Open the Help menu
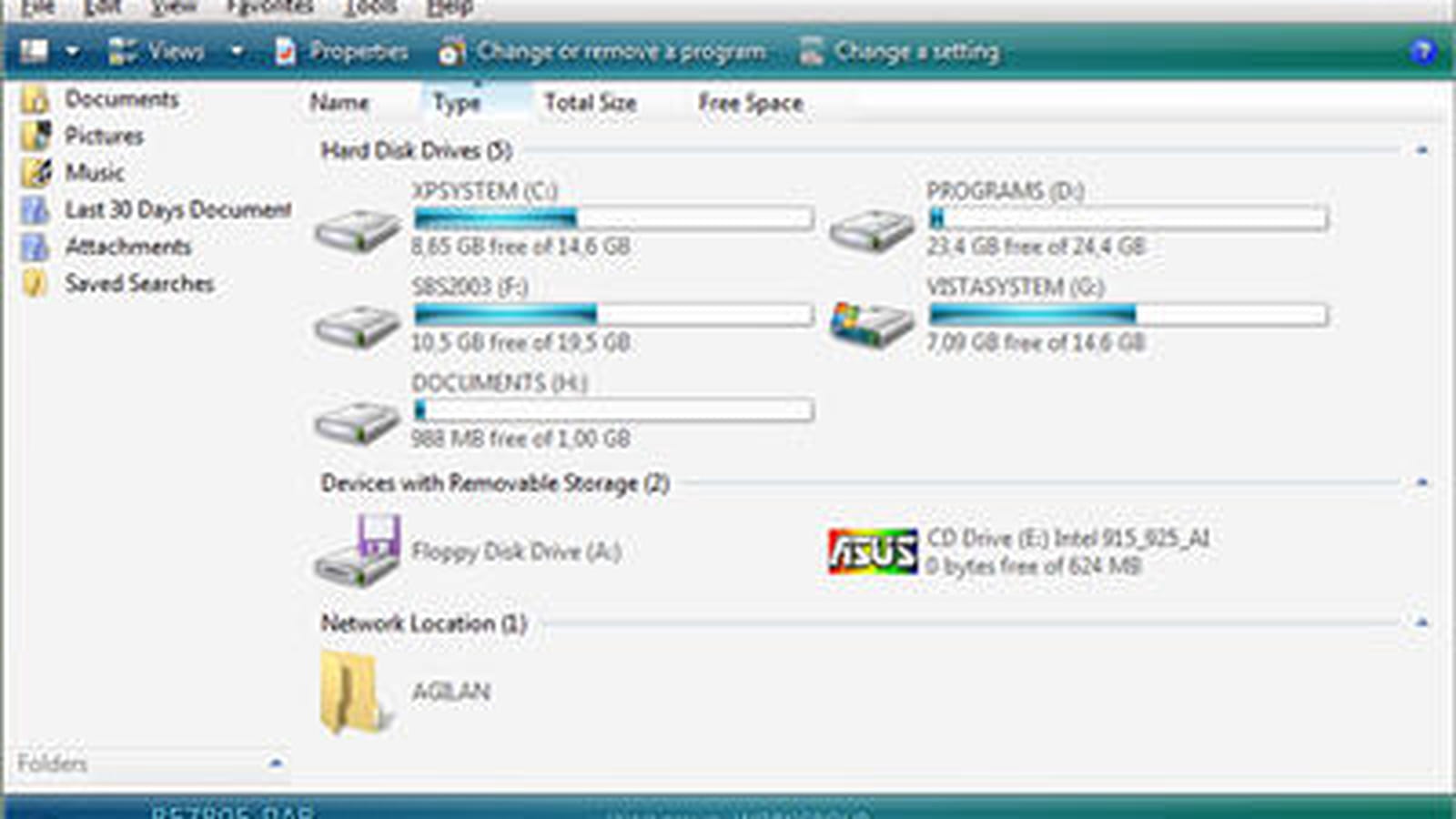 coord(450,7)
